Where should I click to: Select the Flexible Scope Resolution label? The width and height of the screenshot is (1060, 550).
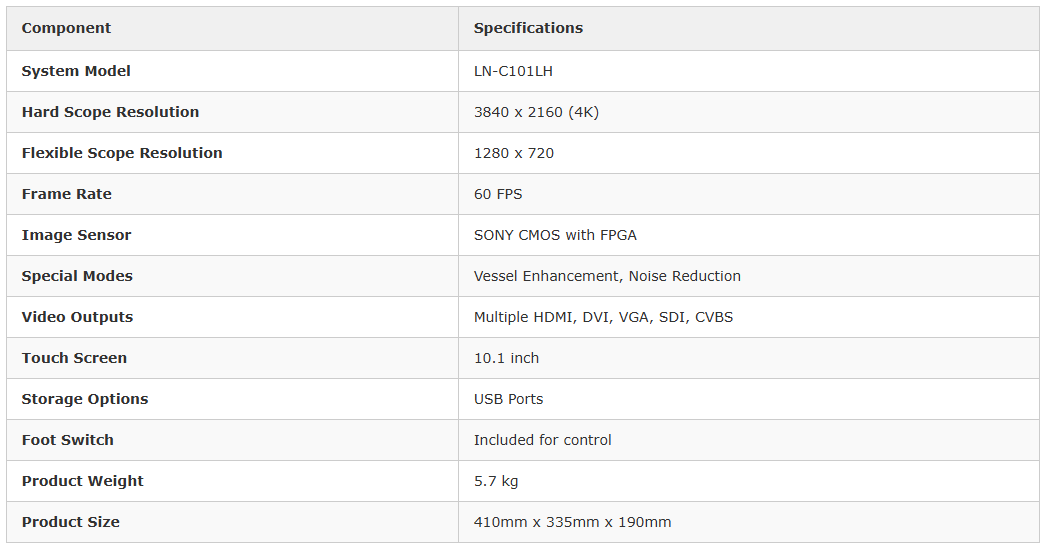point(122,153)
